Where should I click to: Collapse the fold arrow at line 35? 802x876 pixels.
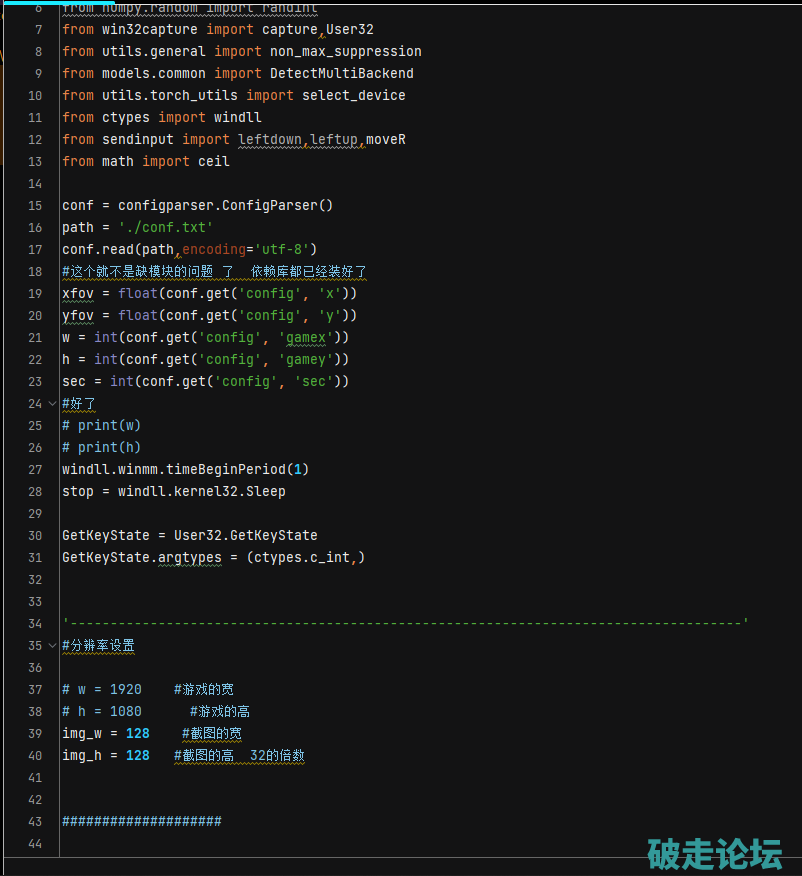(52, 645)
